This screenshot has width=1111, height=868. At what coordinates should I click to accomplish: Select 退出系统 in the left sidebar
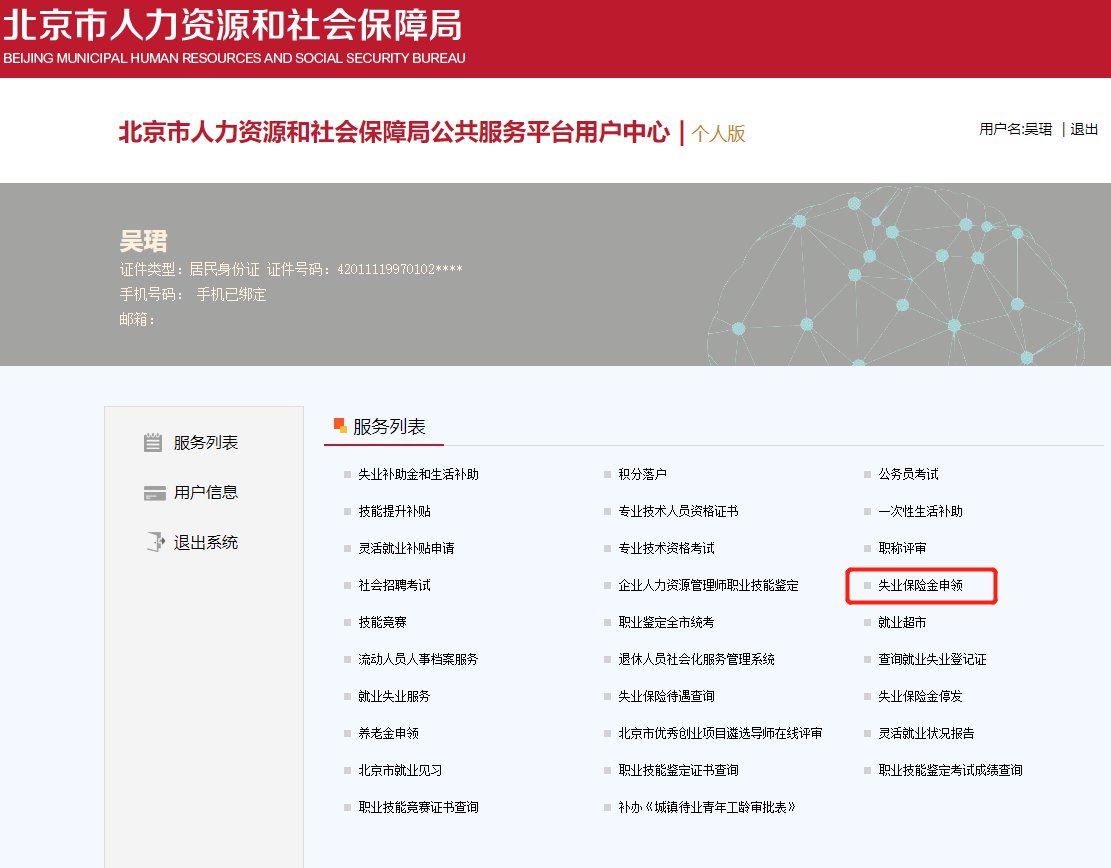tap(205, 543)
